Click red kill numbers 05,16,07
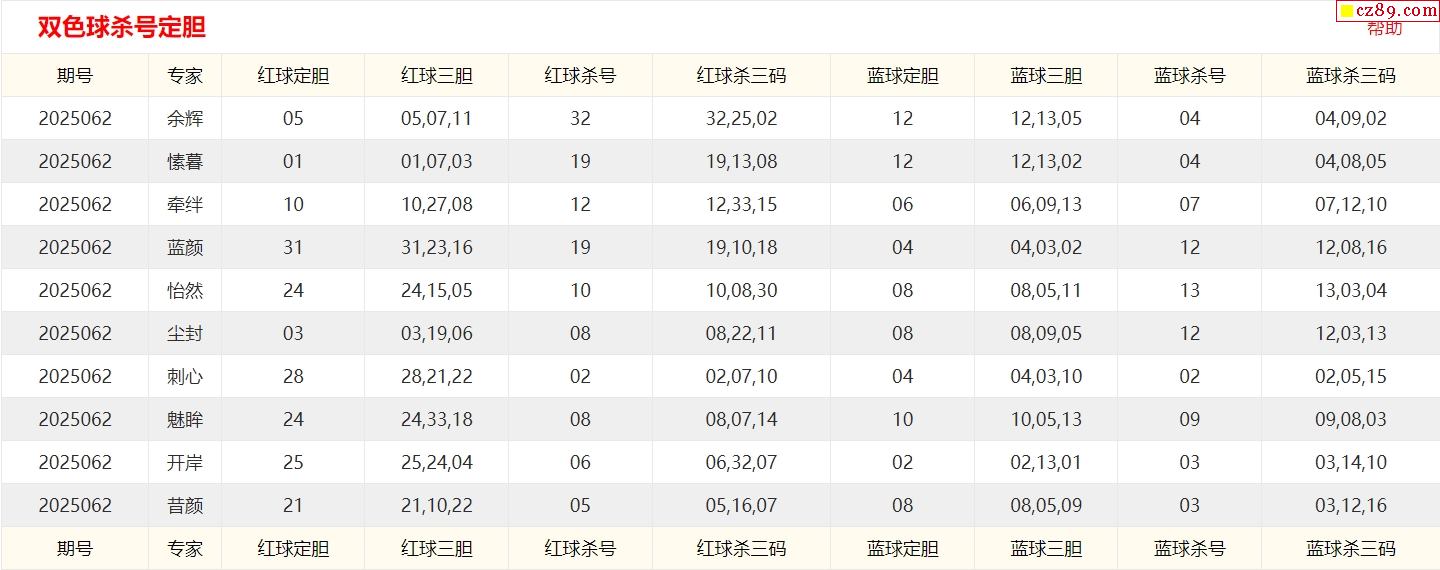This screenshot has height=570, width=1440. point(741,506)
